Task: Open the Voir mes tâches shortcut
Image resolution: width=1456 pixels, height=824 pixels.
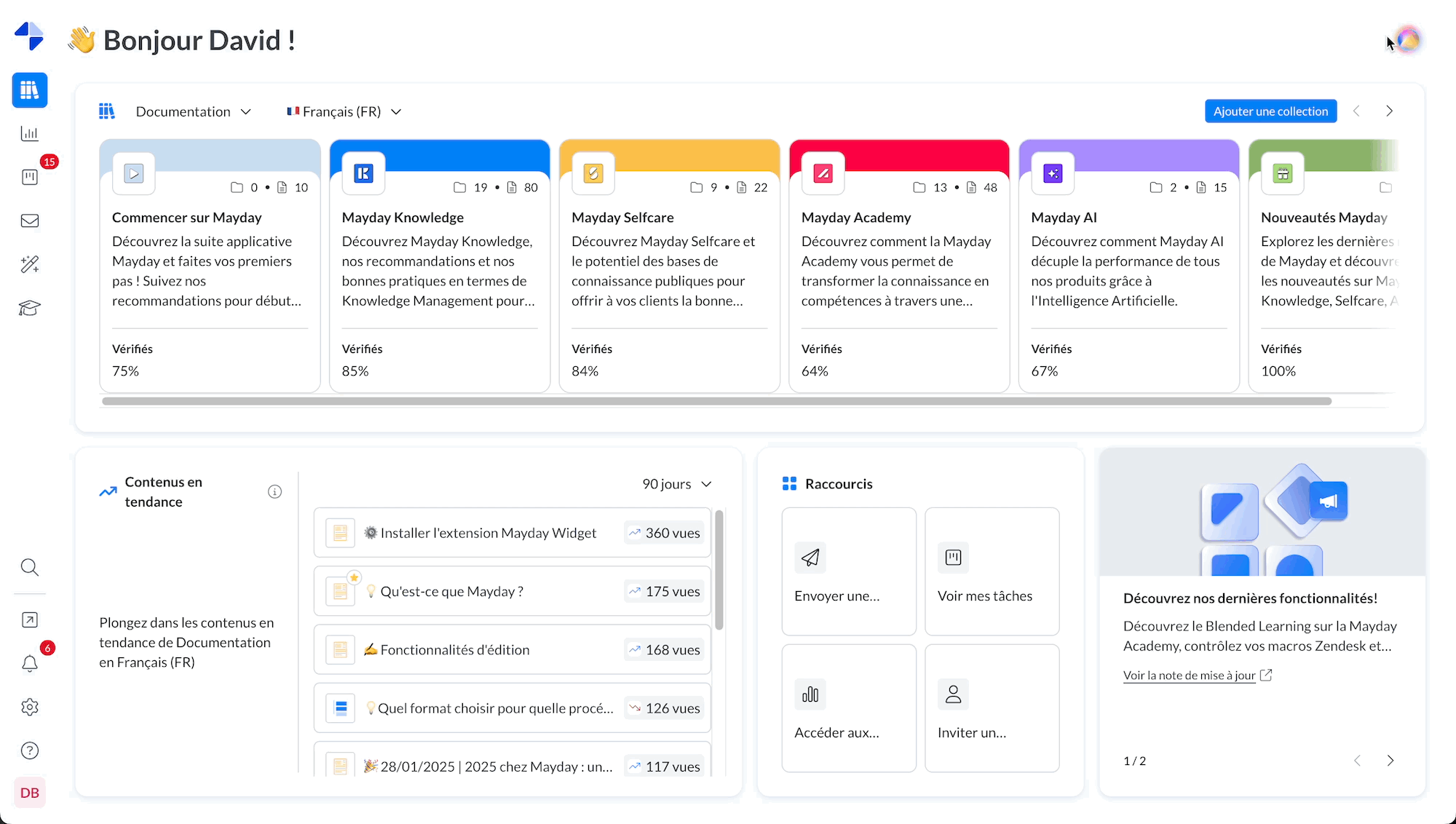Action: point(992,571)
